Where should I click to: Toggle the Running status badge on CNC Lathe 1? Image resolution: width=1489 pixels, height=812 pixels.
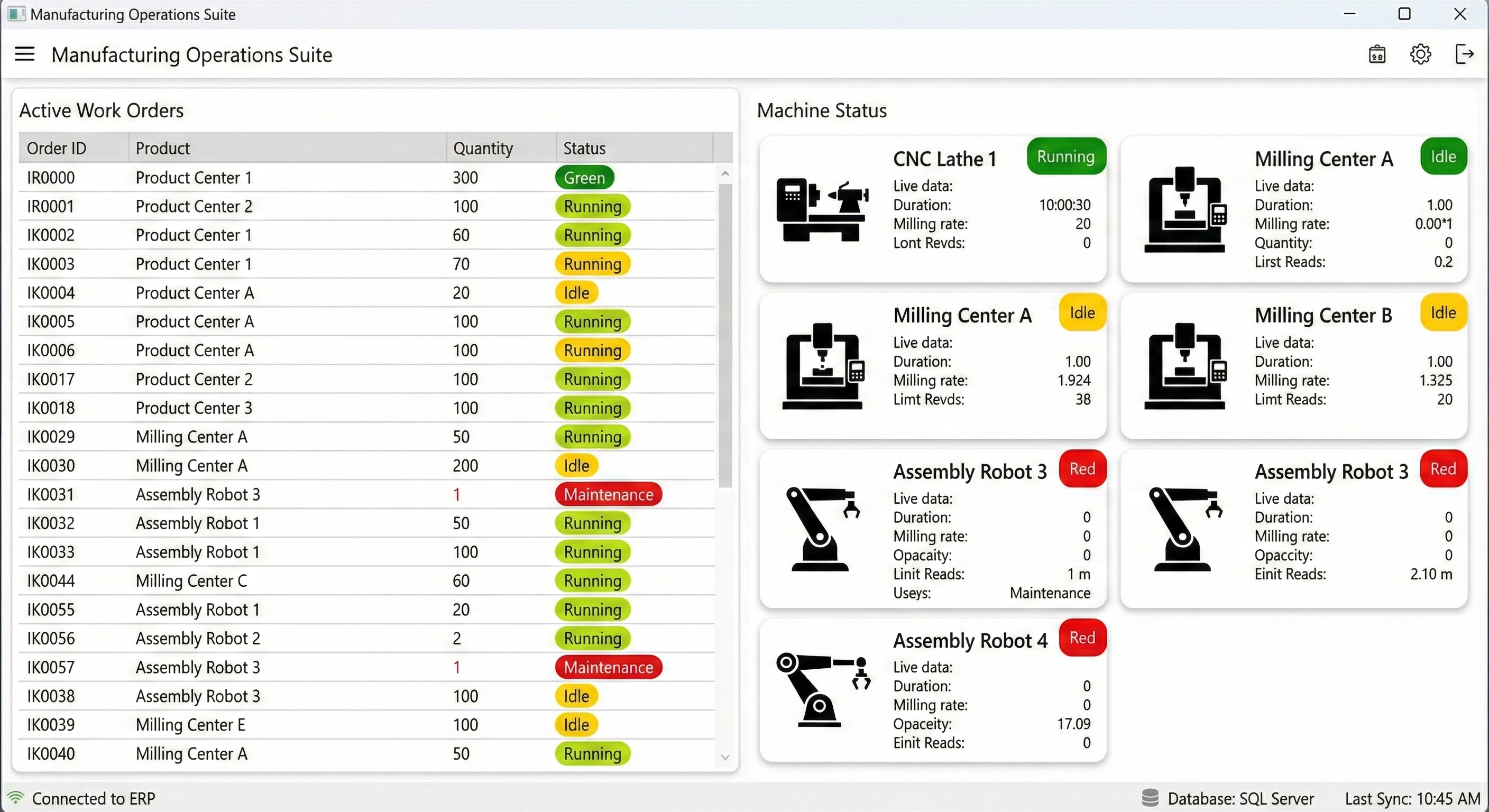click(1066, 156)
